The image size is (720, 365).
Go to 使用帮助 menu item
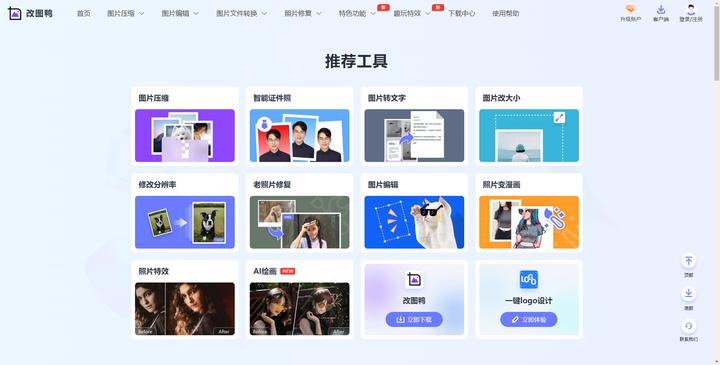(506, 13)
